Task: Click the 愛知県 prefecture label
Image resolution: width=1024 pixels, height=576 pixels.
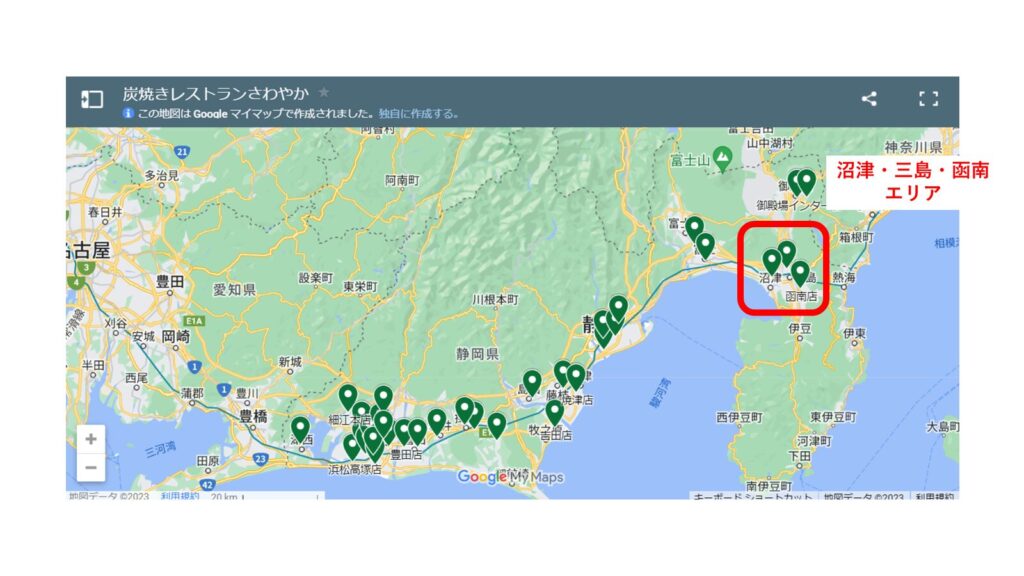Action: coord(234,290)
